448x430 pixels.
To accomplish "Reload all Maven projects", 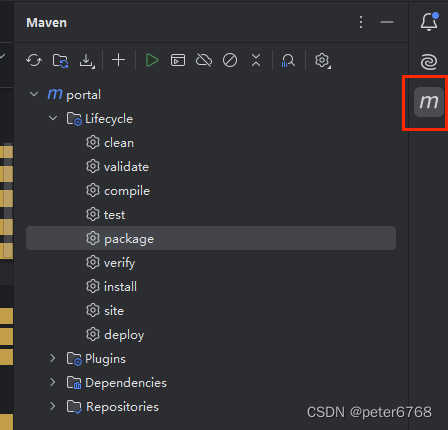I will click(x=34, y=61).
